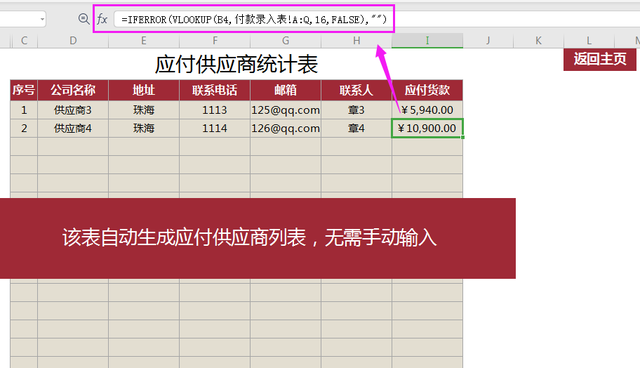Select the cell containing 供应商4

73,129
